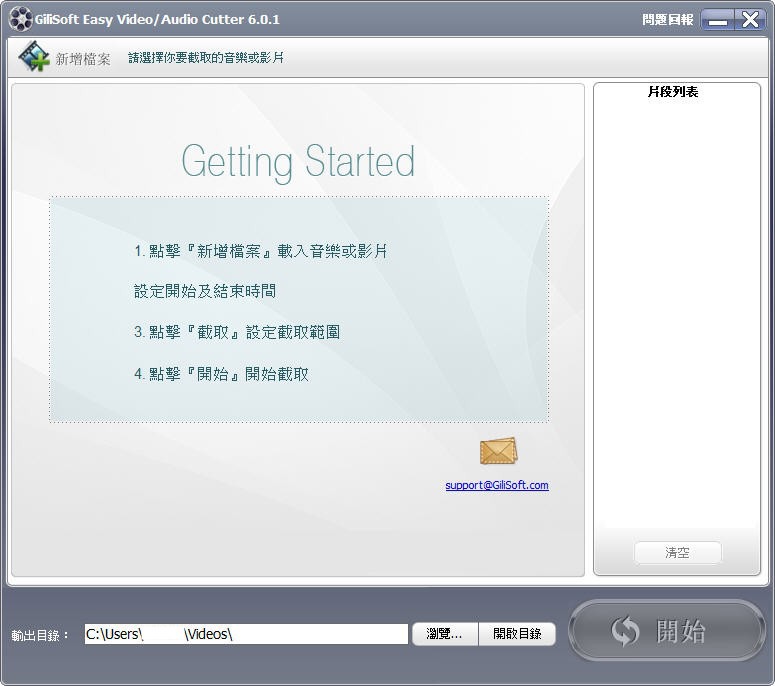Click step 3 text 點擊『截取』設定截取範圍

pos(237,332)
